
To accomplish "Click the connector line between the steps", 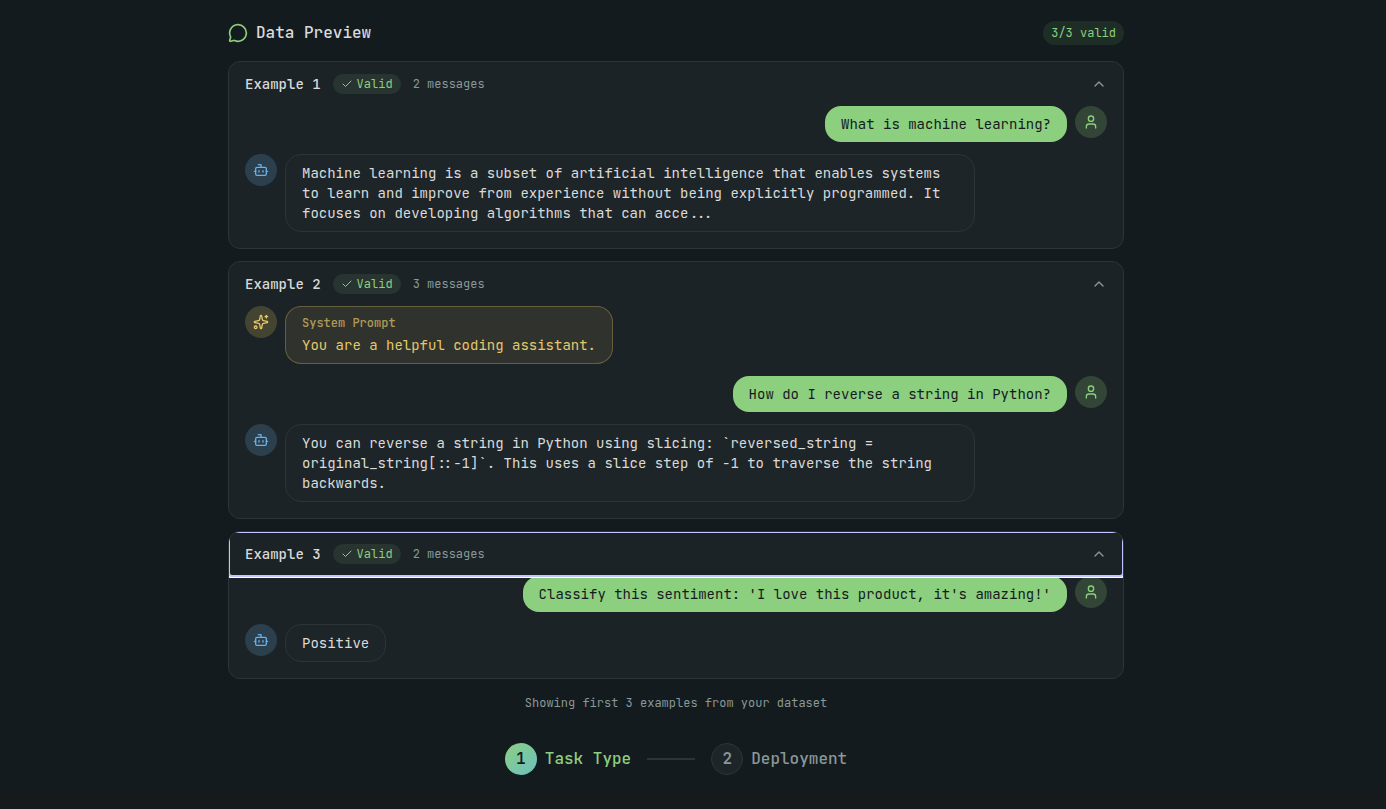I will (671, 759).
